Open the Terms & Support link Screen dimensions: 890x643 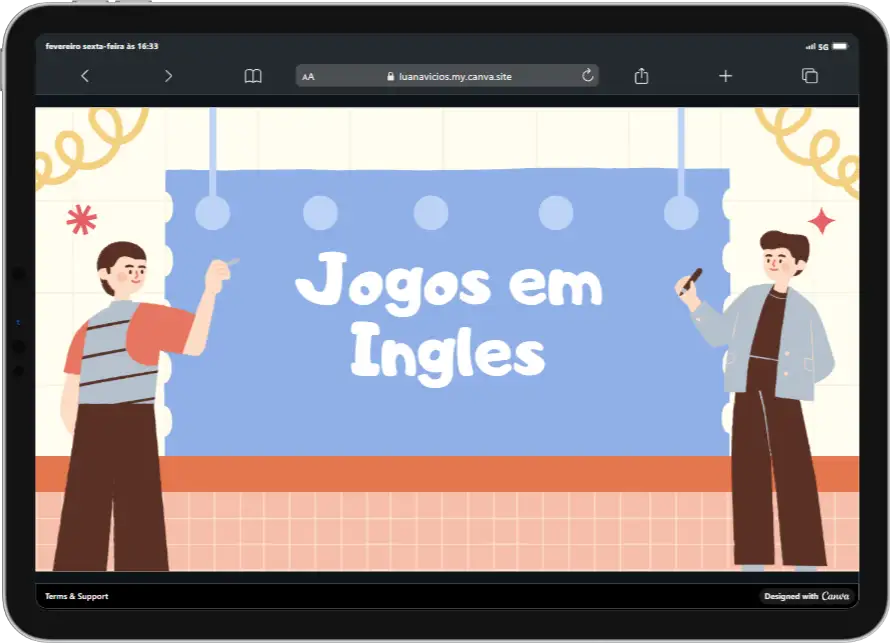(77, 596)
